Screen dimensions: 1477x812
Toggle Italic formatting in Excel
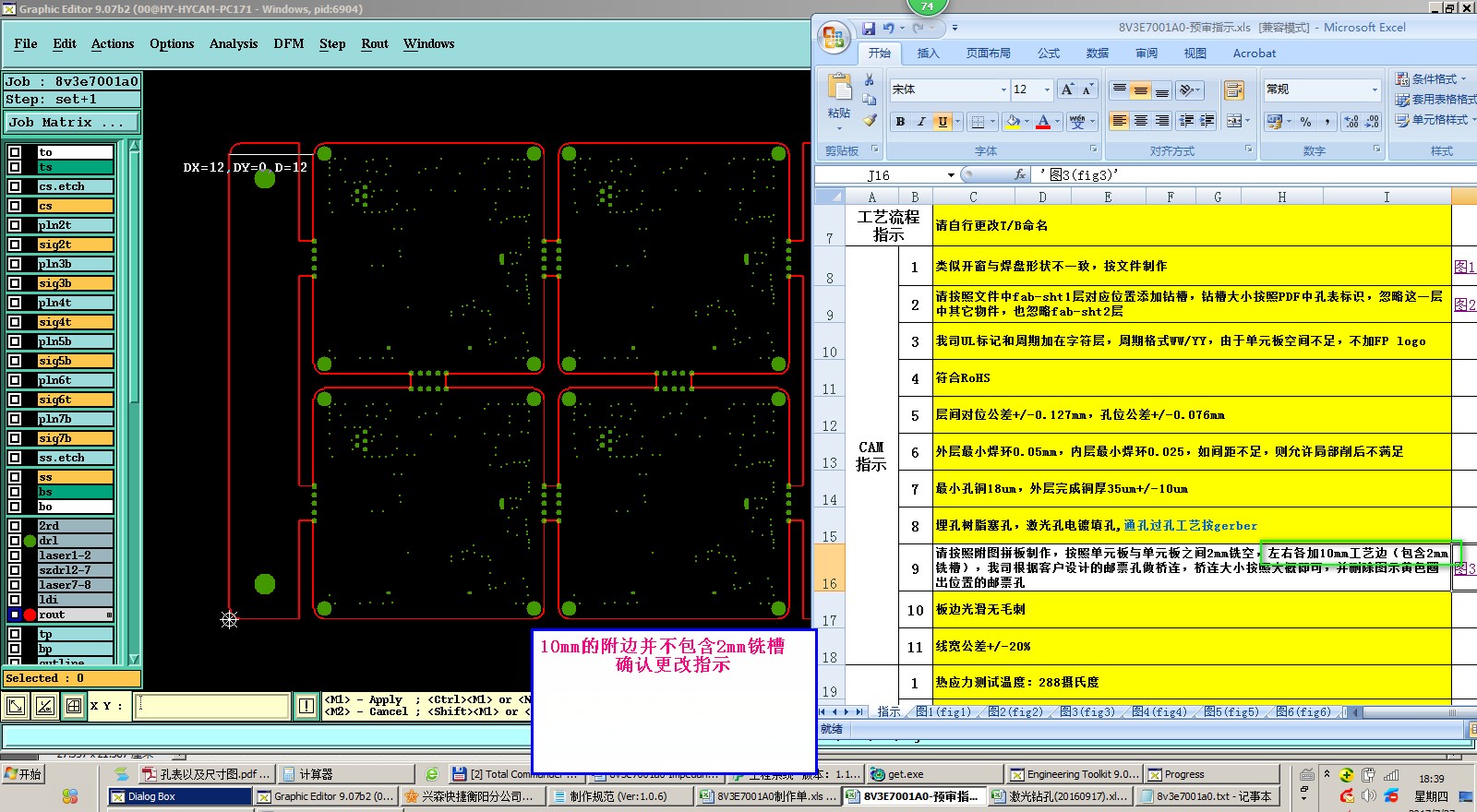coord(921,121)
